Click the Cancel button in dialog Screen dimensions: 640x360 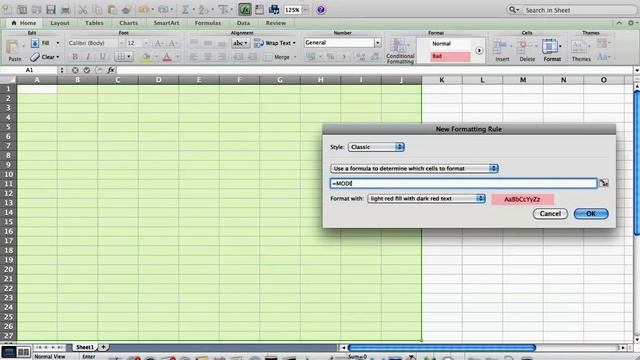tap(550, 213)
